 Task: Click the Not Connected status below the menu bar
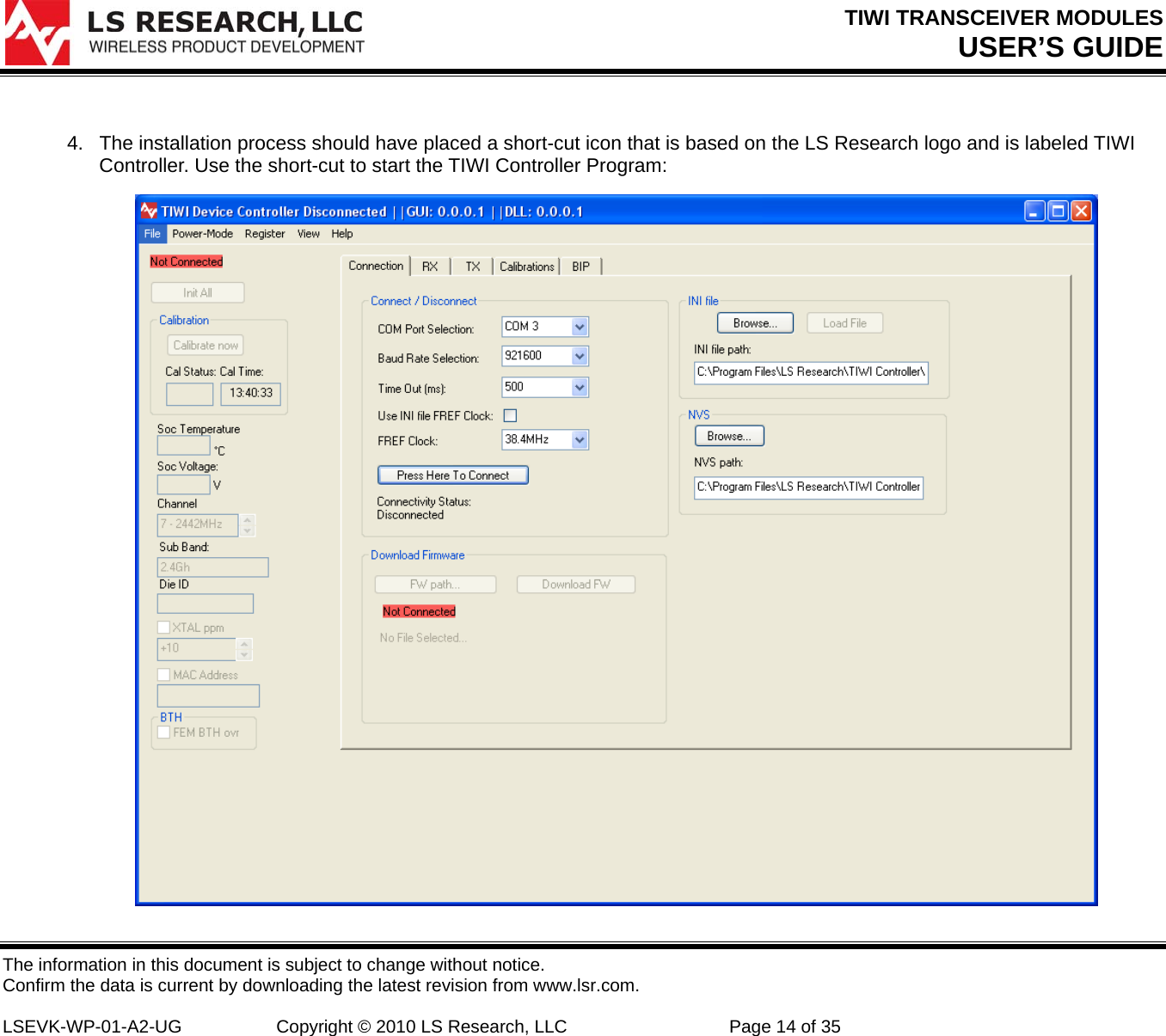[x=187, y=261]
